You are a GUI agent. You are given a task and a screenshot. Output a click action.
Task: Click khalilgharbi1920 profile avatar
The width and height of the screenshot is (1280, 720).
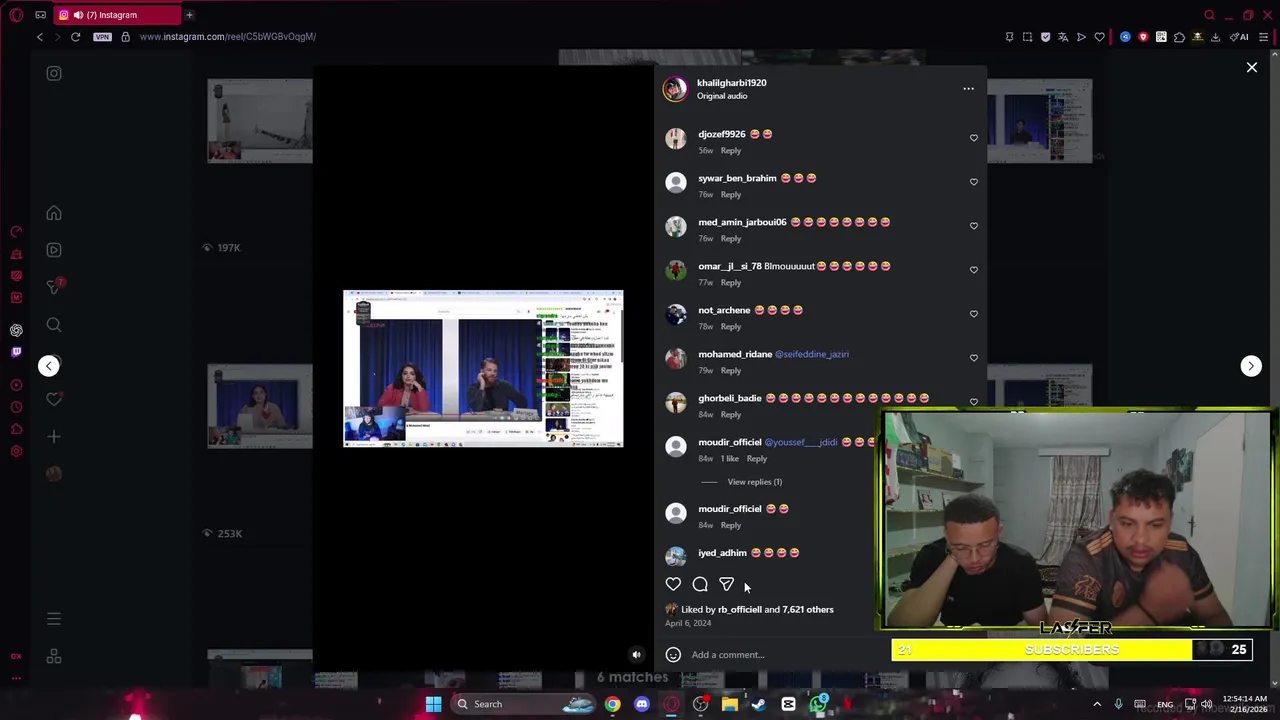[676, 89]
